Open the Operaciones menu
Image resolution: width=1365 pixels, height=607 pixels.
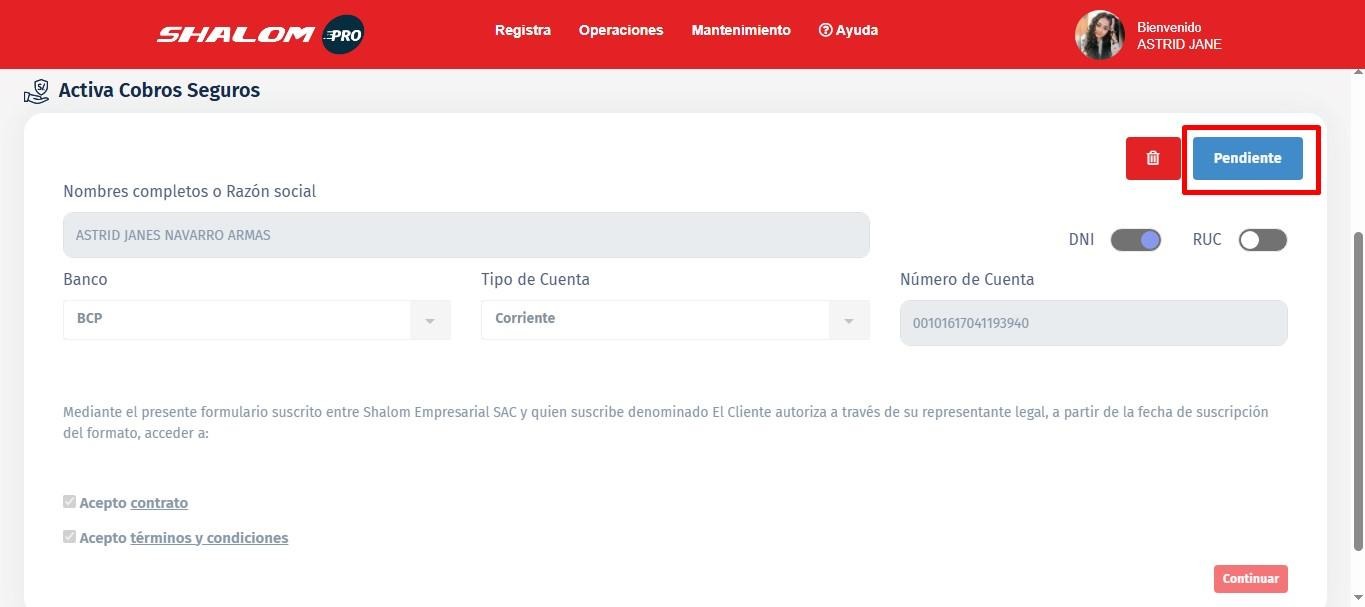pyautogui.click(x=620, y=30)
